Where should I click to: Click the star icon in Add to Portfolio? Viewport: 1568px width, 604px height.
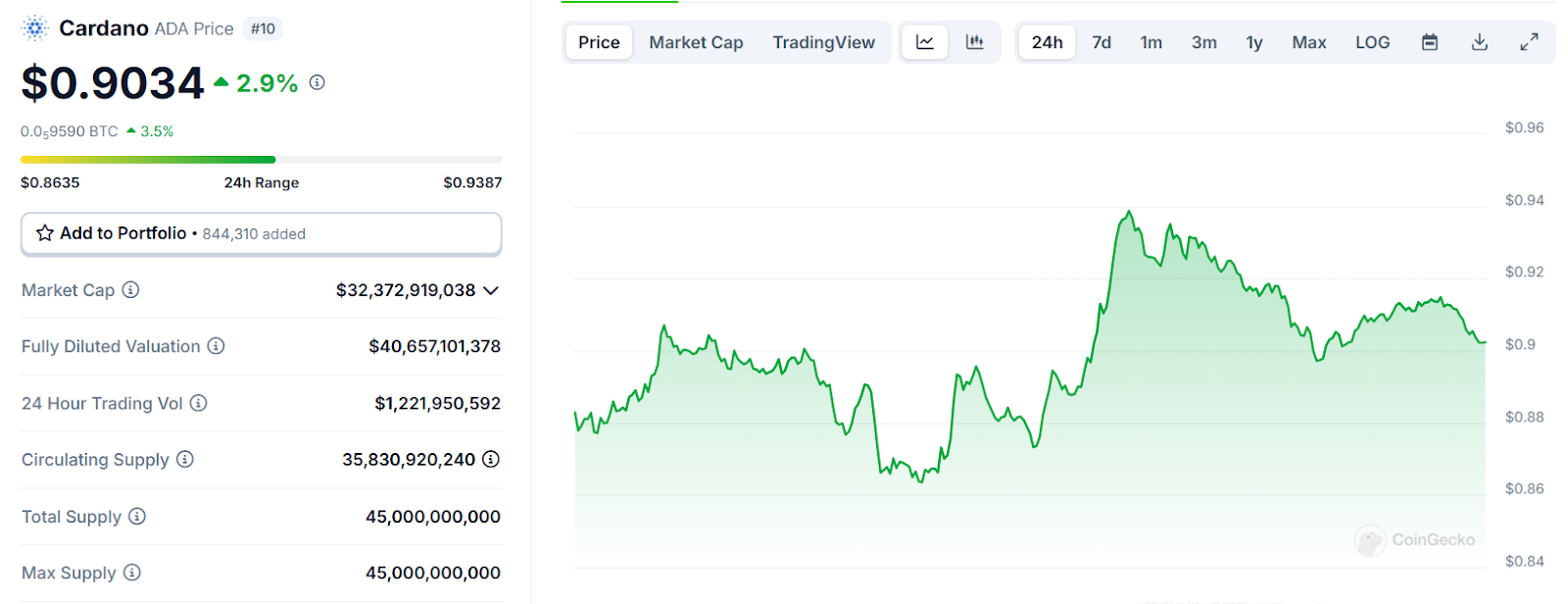click(45, 233)
